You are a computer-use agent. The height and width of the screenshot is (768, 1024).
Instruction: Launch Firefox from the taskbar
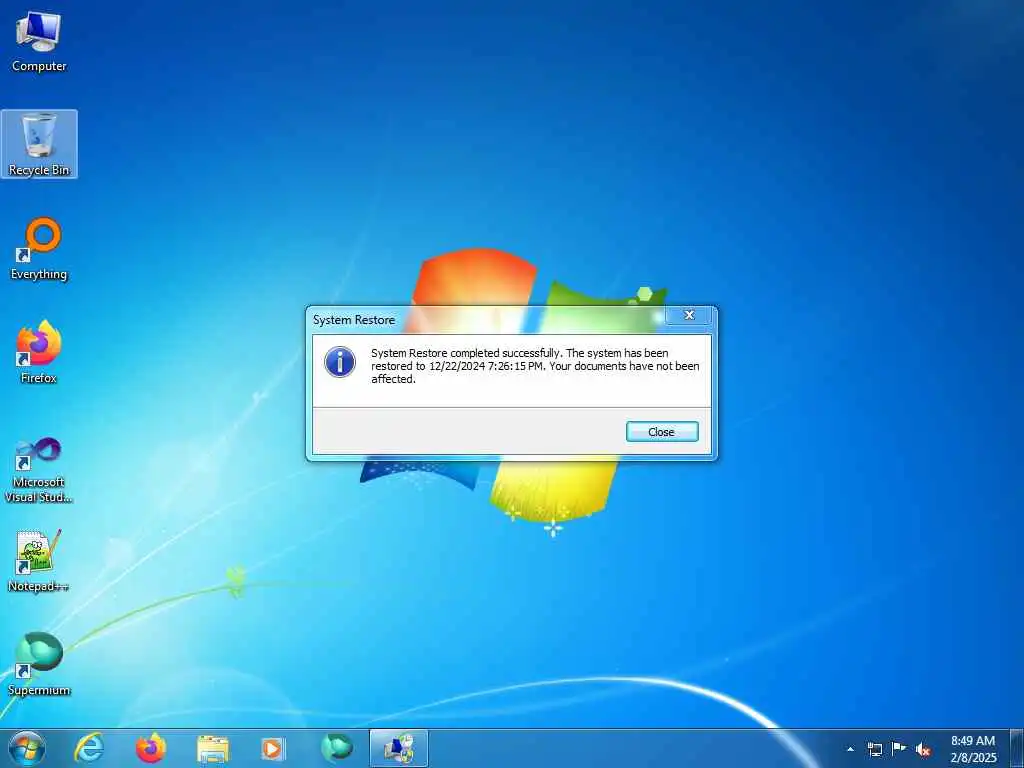(150, 748)
